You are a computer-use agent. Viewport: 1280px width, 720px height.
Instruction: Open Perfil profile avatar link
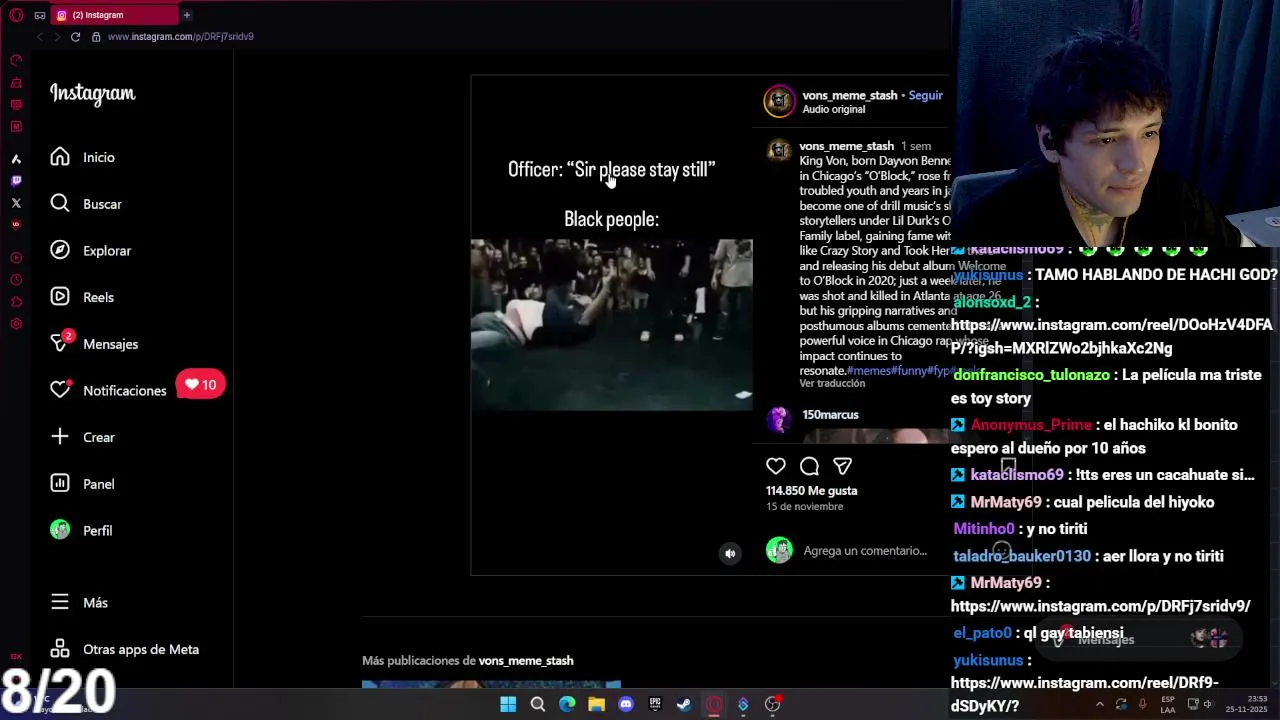pyautogui.click(x=81, y=530)
